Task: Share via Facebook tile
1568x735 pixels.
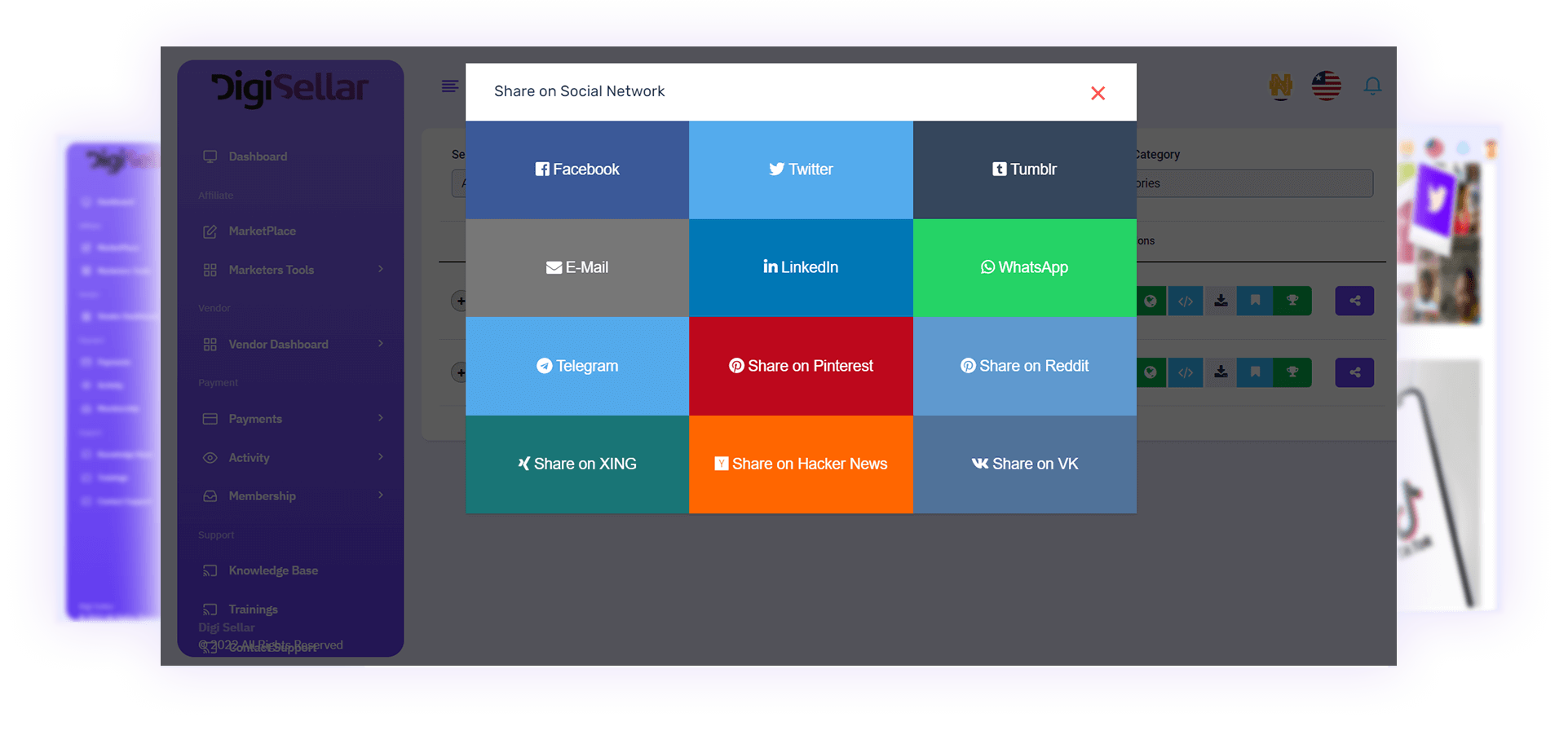Action: tap(577, 169)
